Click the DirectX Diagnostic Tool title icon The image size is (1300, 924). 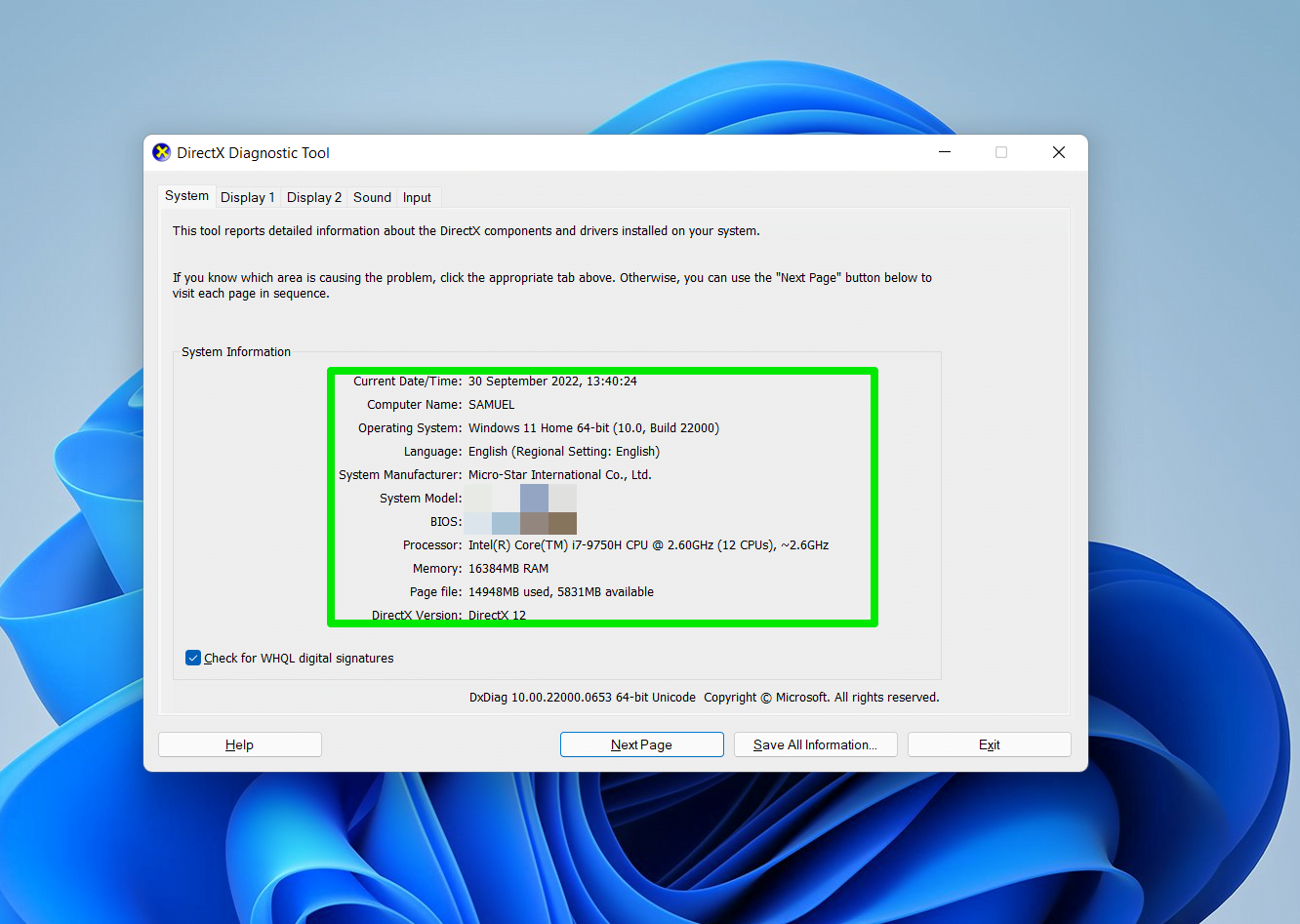(162, 152)
